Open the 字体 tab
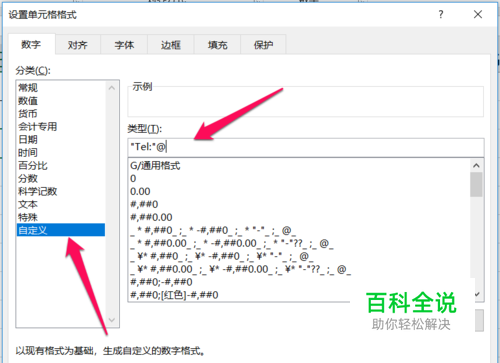The width and height of the screenshot is (500, 363). coord(124,45)
